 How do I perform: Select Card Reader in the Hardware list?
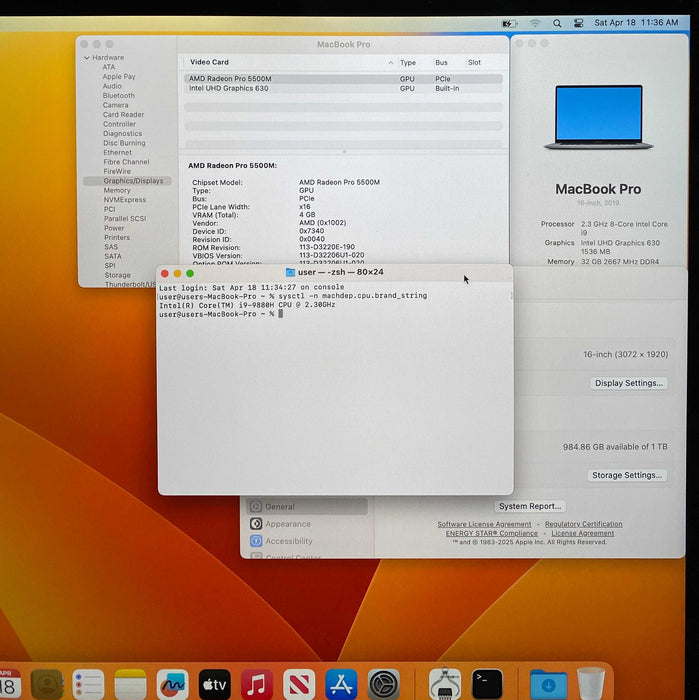[123, 115]
